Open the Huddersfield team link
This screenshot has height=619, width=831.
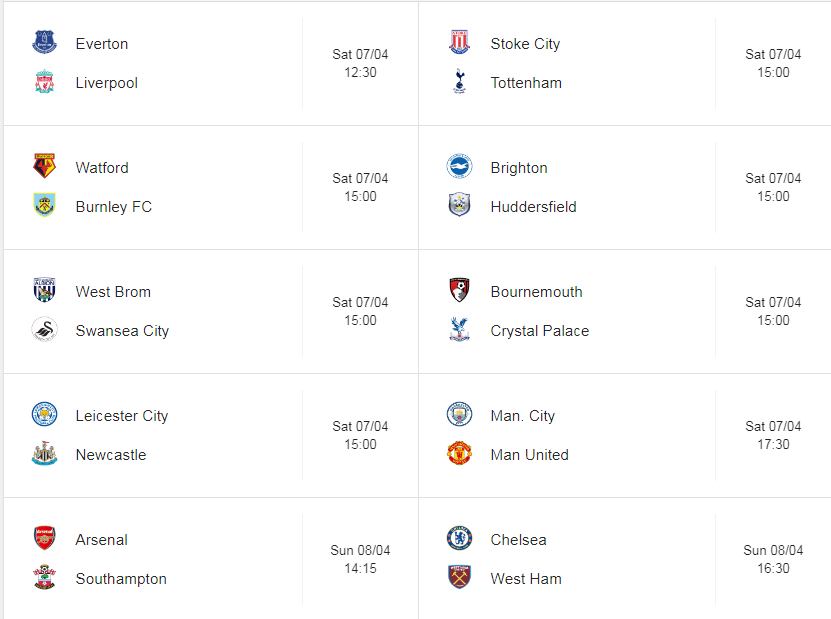[533, 207]
